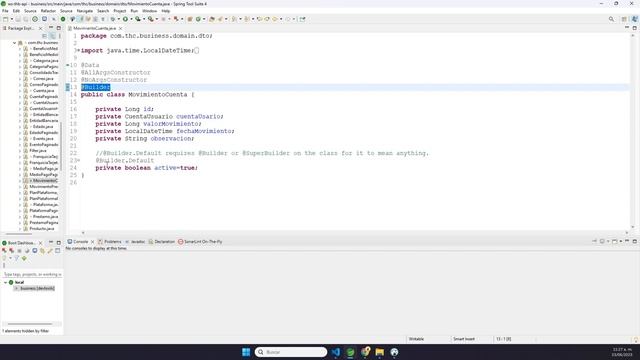Image resolution: width=640 pixels, height=360 pixels.
Task: Minimize the Package Explorer panel
Action: coord(51,28)
